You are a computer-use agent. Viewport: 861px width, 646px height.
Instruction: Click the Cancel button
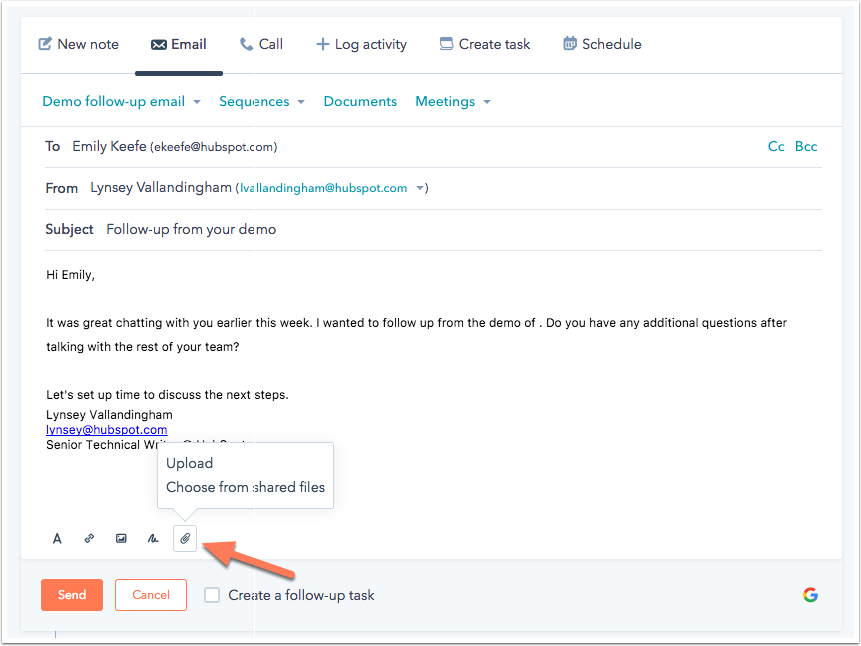tap(151, 595)
